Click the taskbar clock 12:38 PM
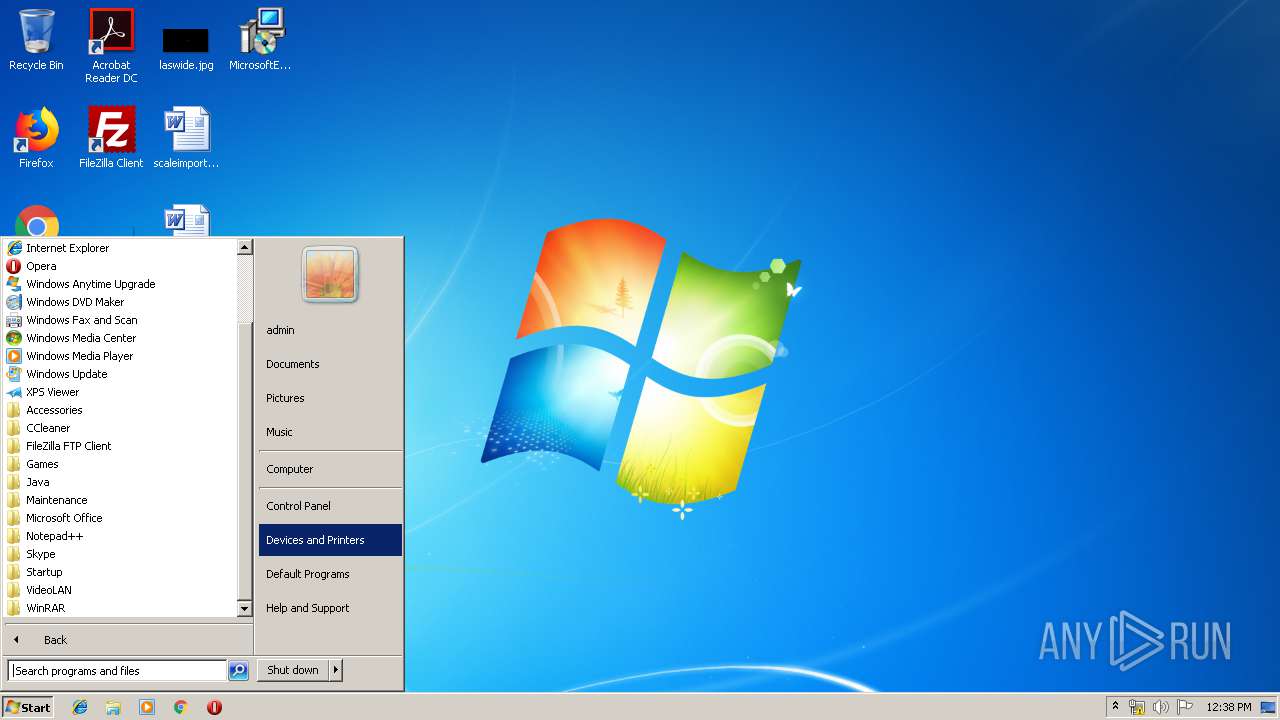Image resolution: width=1280 pixels, height=720 pixels. click(x=1228, y=707)
